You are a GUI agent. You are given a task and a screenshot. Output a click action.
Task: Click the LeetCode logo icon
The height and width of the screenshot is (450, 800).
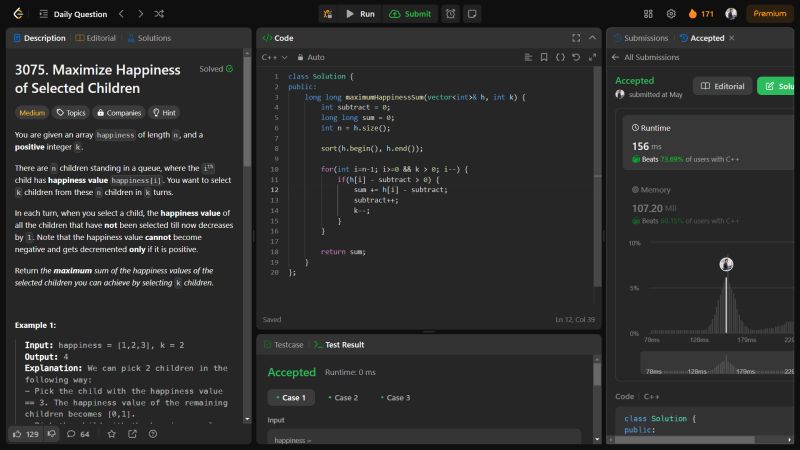point(18,14)
